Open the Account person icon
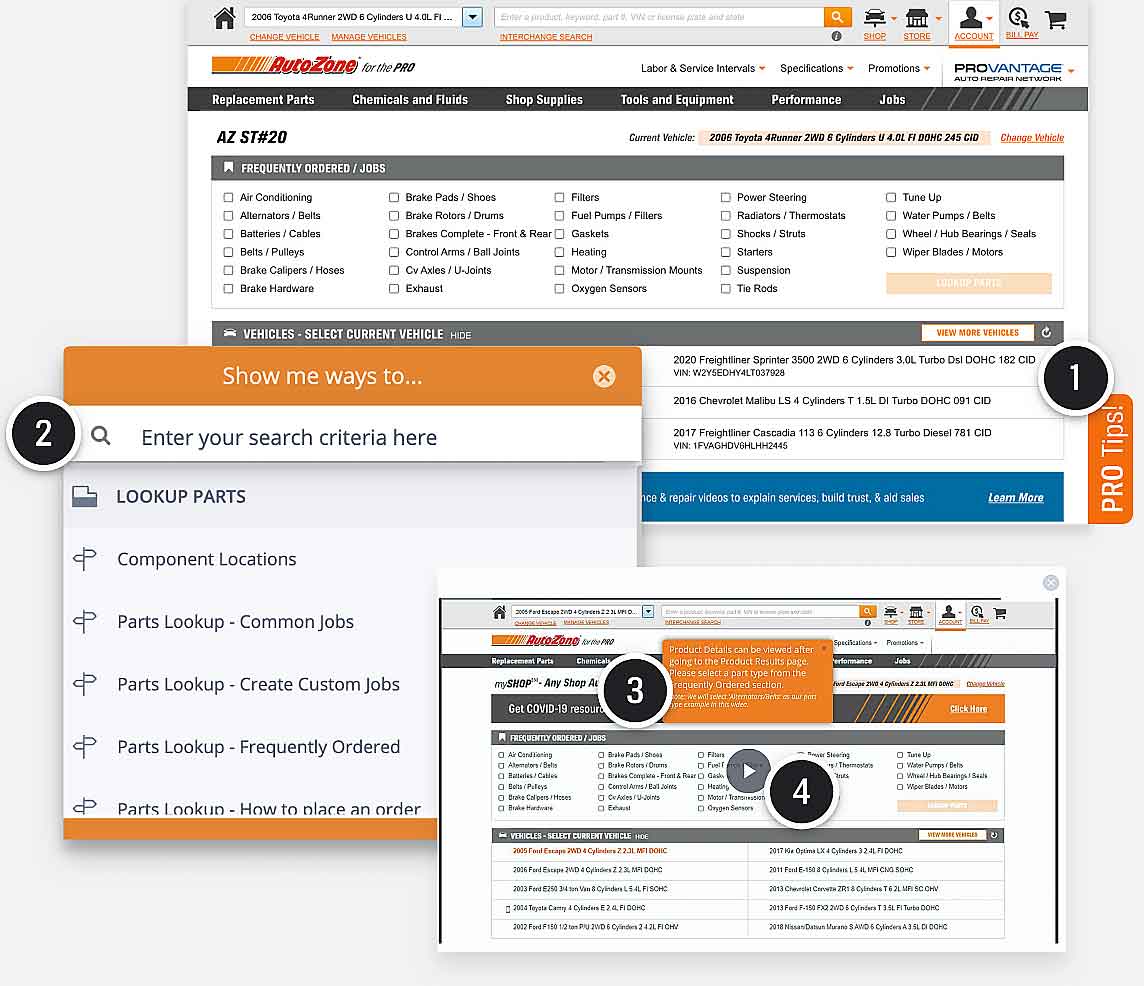This screenshot has height=986, width=1144. click(971, 18)
